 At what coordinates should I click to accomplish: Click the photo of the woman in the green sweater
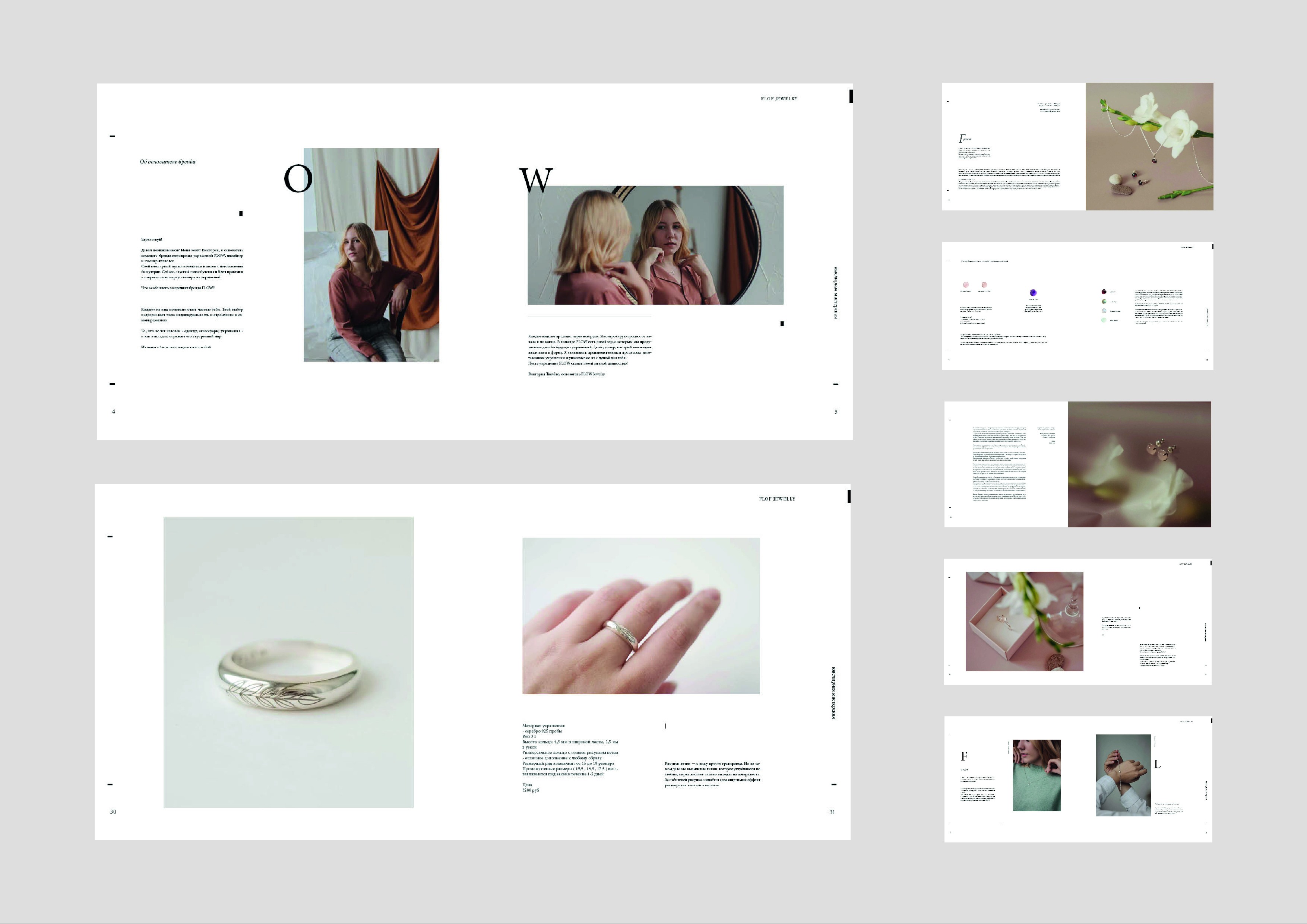pyautogui.click(x=1037, y=775)
